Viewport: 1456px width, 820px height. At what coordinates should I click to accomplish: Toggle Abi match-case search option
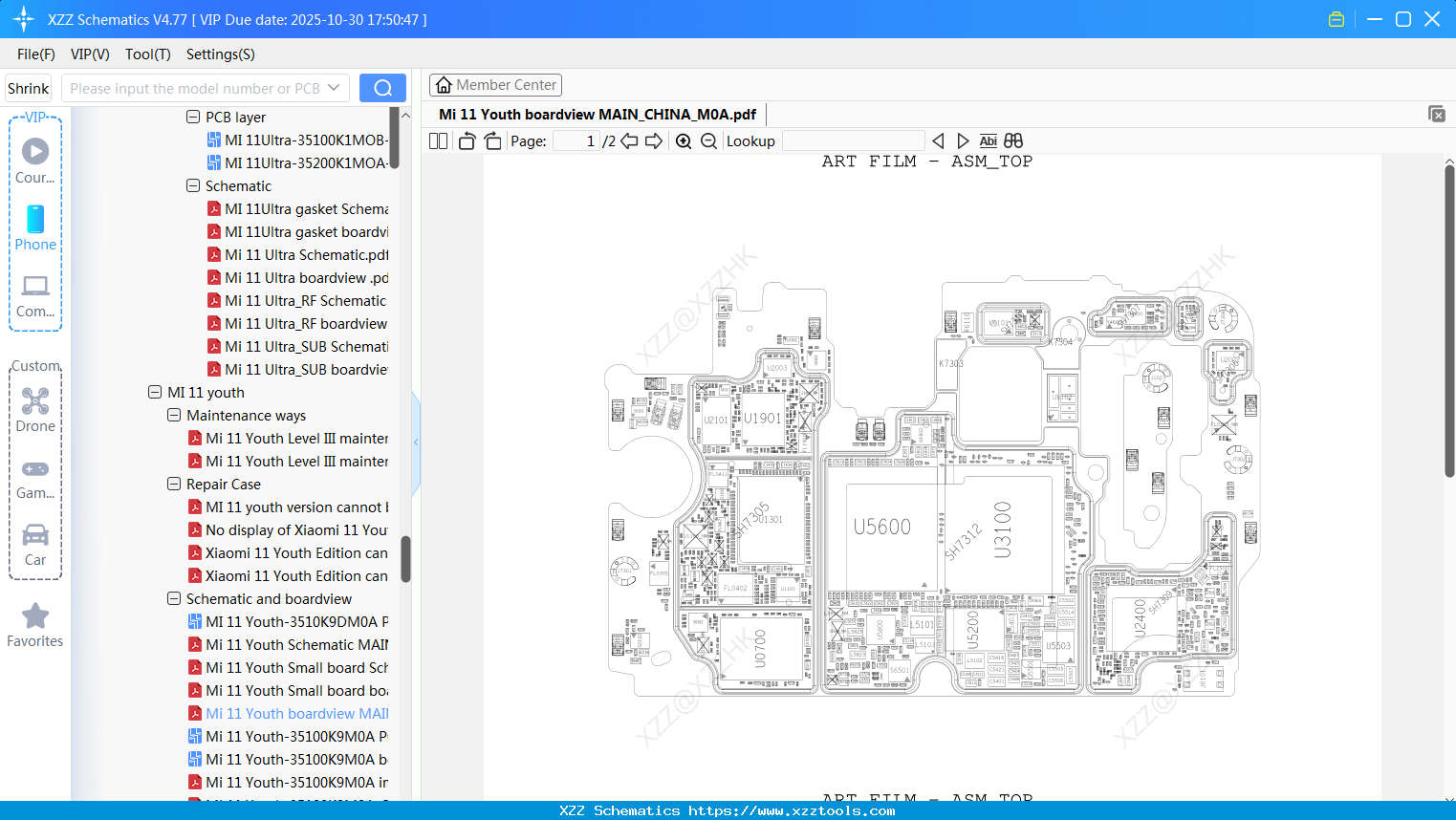[x=988, y=140]
